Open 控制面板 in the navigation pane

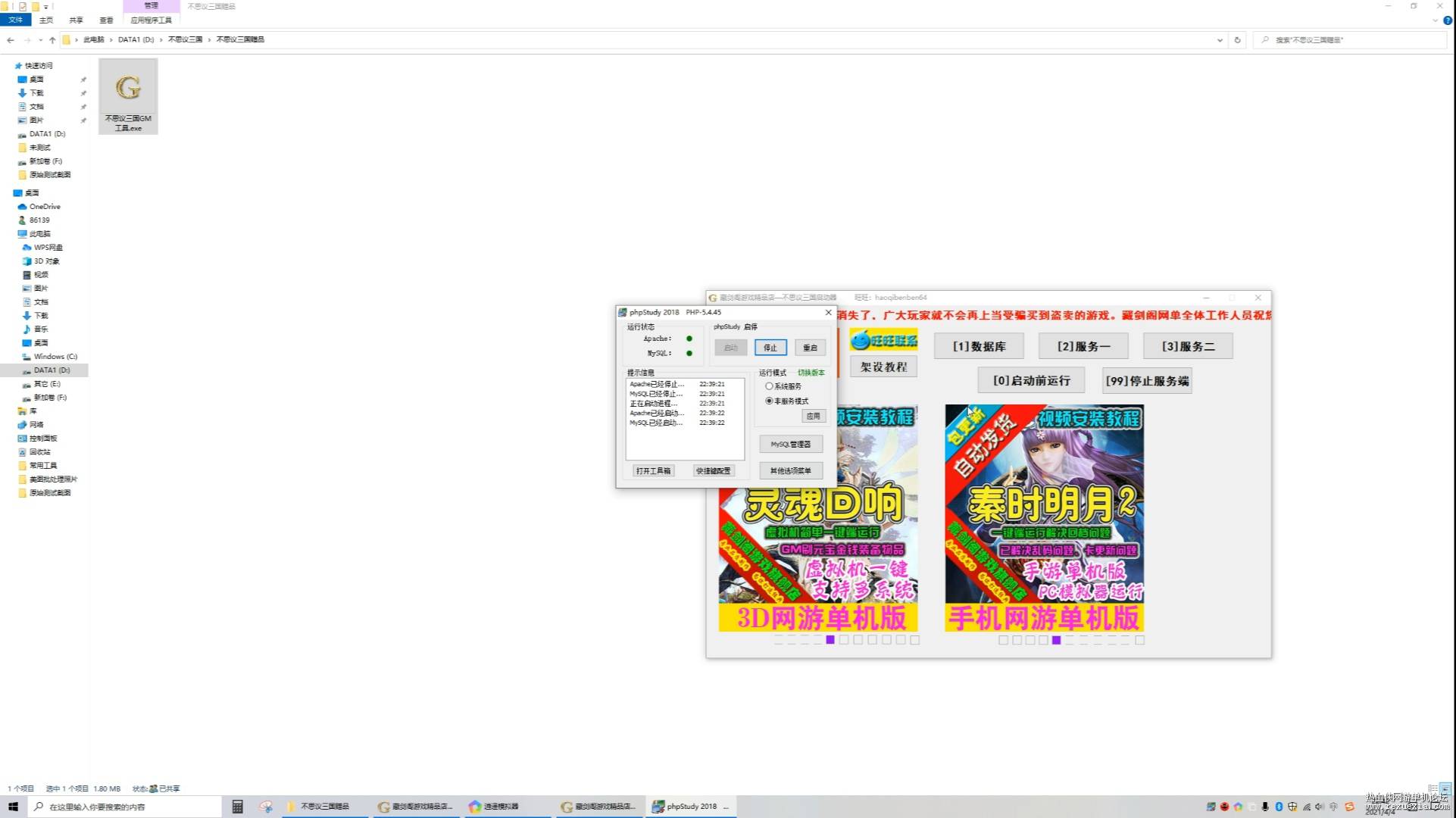pos(43,439)
